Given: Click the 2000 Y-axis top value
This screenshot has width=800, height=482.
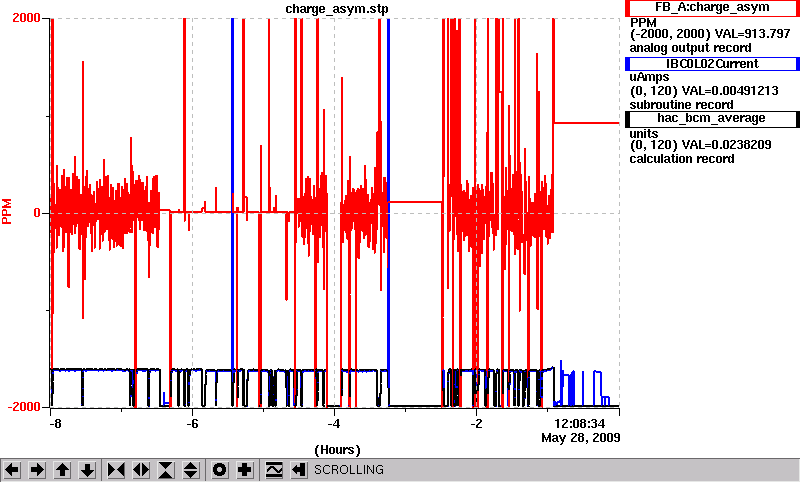Looking at the screenshot, I should tap(26, 18).
